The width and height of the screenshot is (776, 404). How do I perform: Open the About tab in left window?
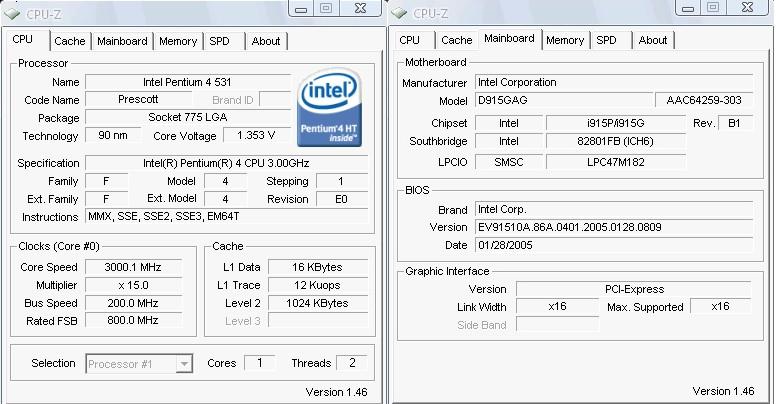point(266,41)
